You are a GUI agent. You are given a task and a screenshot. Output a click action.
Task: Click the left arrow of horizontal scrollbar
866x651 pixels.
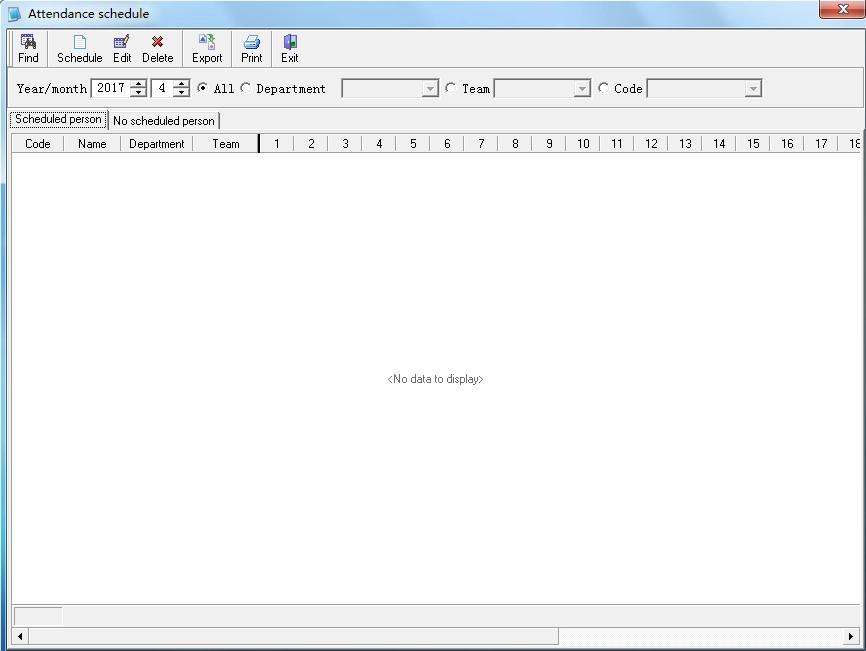[20, 636]
